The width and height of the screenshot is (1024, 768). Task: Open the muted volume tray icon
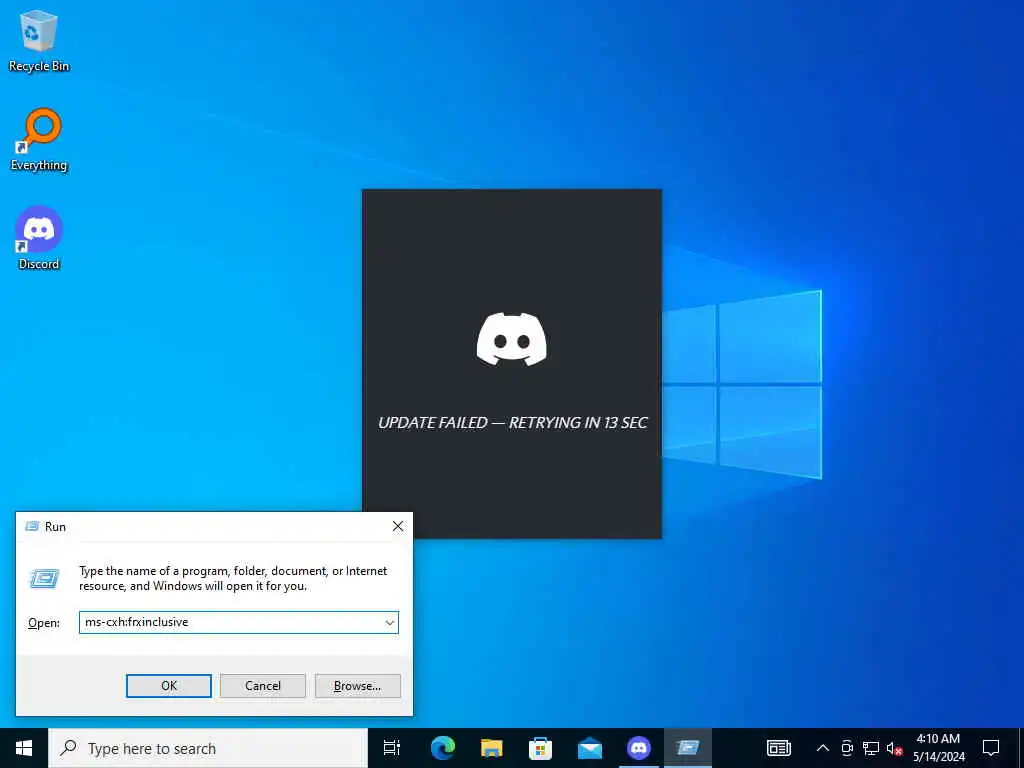pyautogui.click(x=894, y=749)
